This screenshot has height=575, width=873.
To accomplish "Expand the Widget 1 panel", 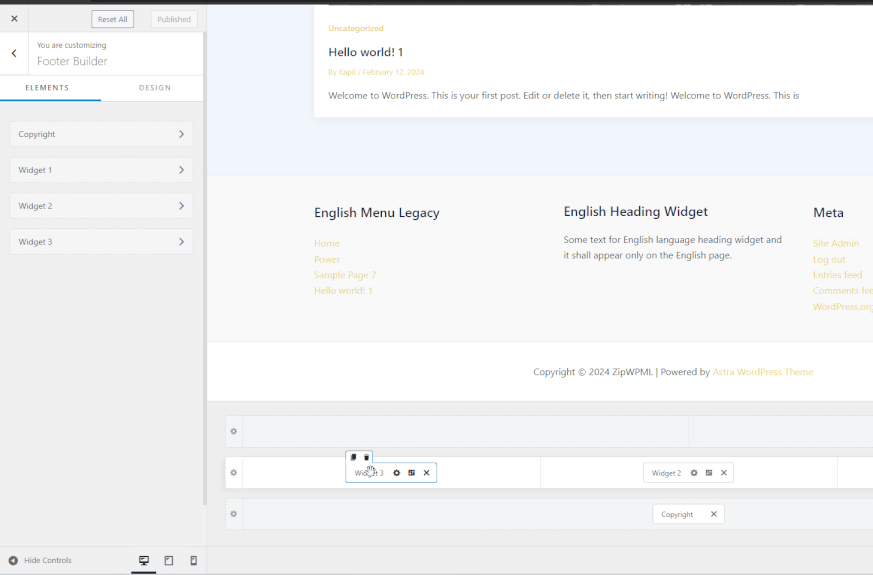I will pos(101,170).
